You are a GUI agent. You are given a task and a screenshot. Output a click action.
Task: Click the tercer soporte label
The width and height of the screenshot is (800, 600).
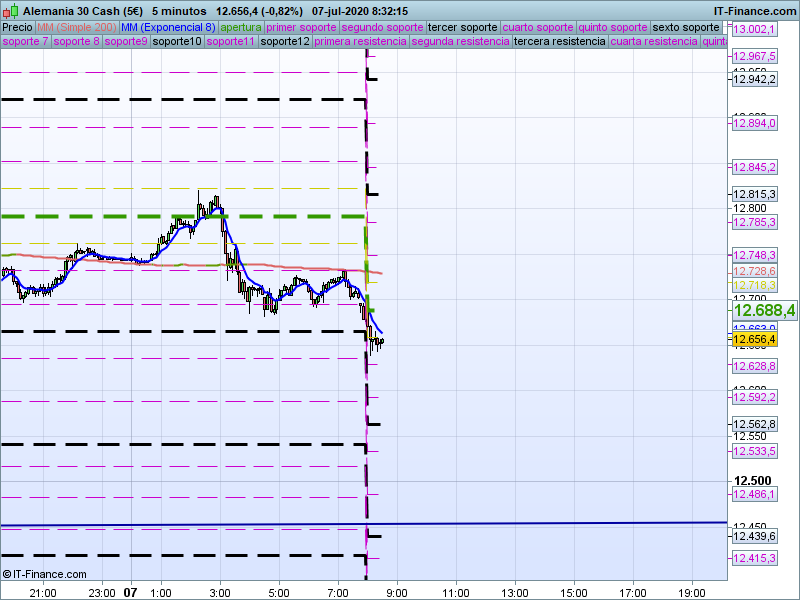coord(461,27)
